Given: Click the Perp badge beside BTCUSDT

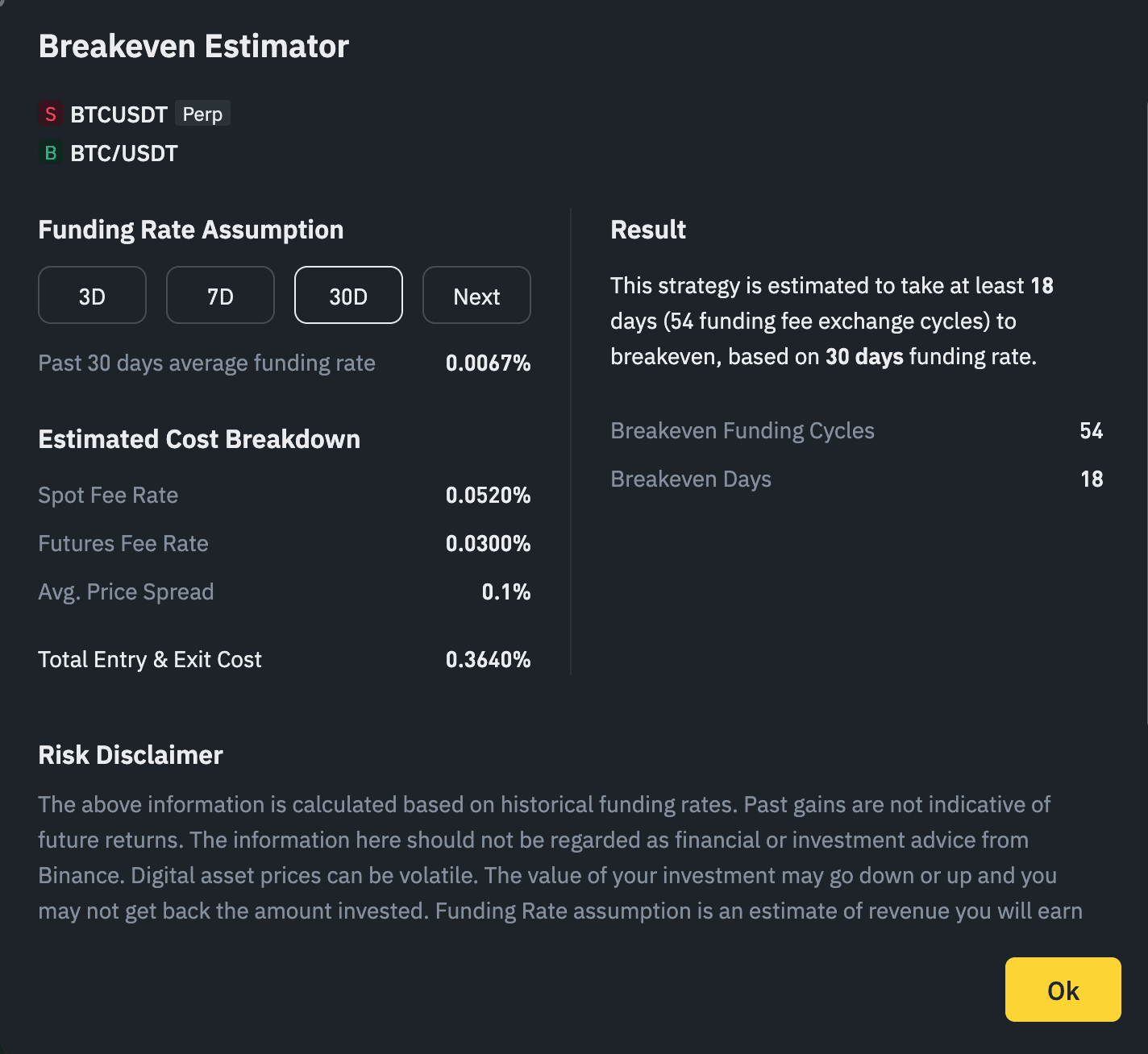Looking at the screenshot, I should pos(202,114).
